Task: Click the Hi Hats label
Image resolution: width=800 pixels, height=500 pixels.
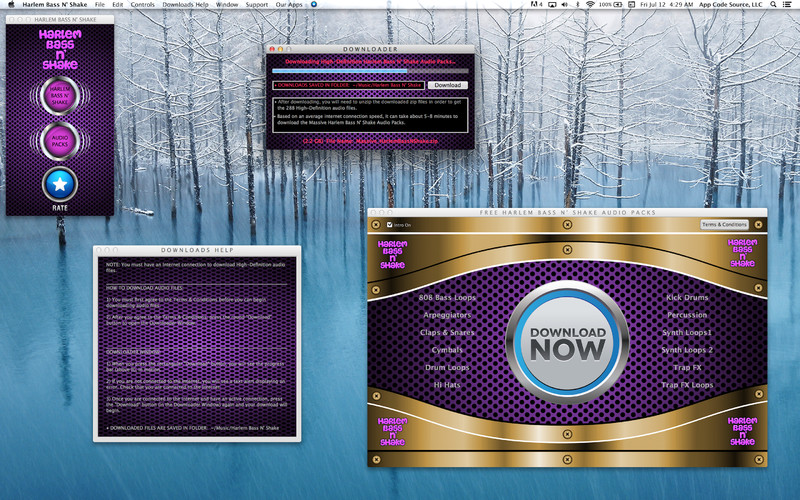Action: tap(447, 385)
